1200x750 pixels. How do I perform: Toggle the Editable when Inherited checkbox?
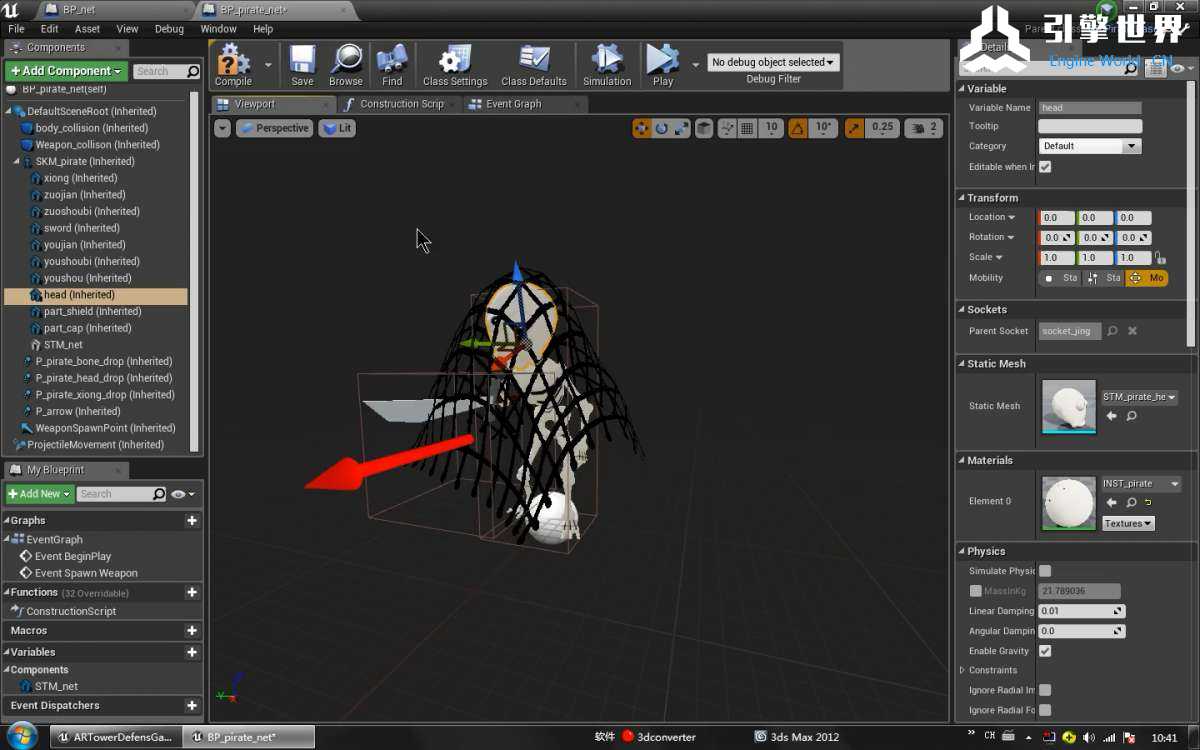[1045, 167]
